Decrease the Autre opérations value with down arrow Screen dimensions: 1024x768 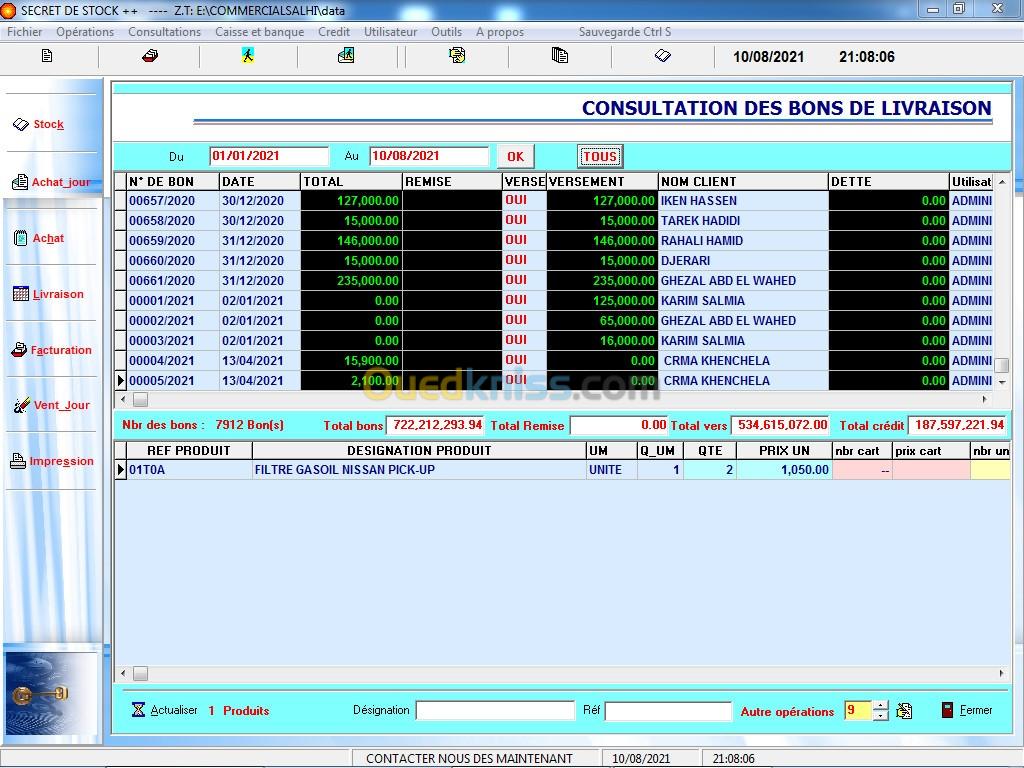tap(880, 716)
